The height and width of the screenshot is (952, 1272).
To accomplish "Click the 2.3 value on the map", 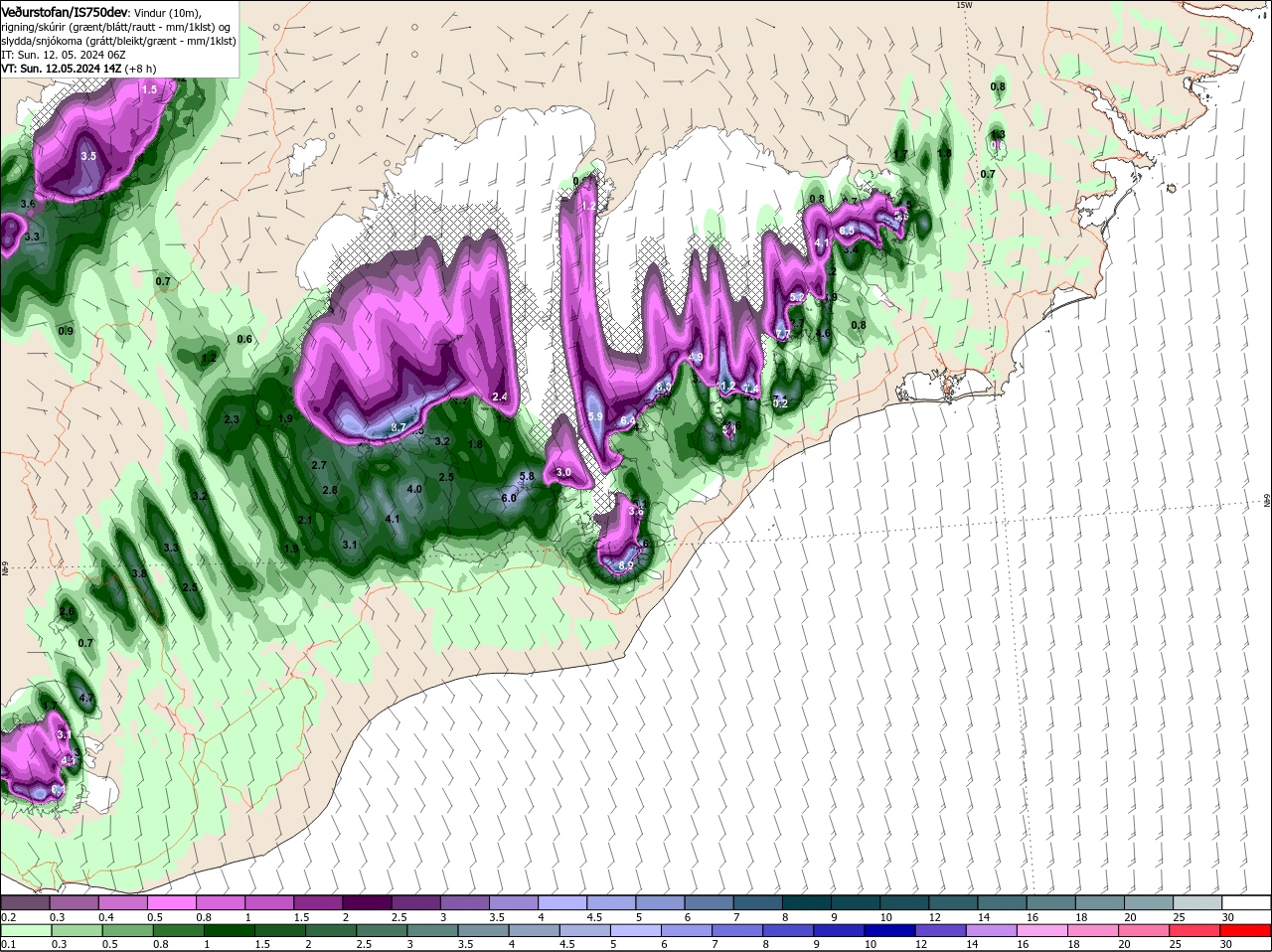I will (x=232, y=420).
